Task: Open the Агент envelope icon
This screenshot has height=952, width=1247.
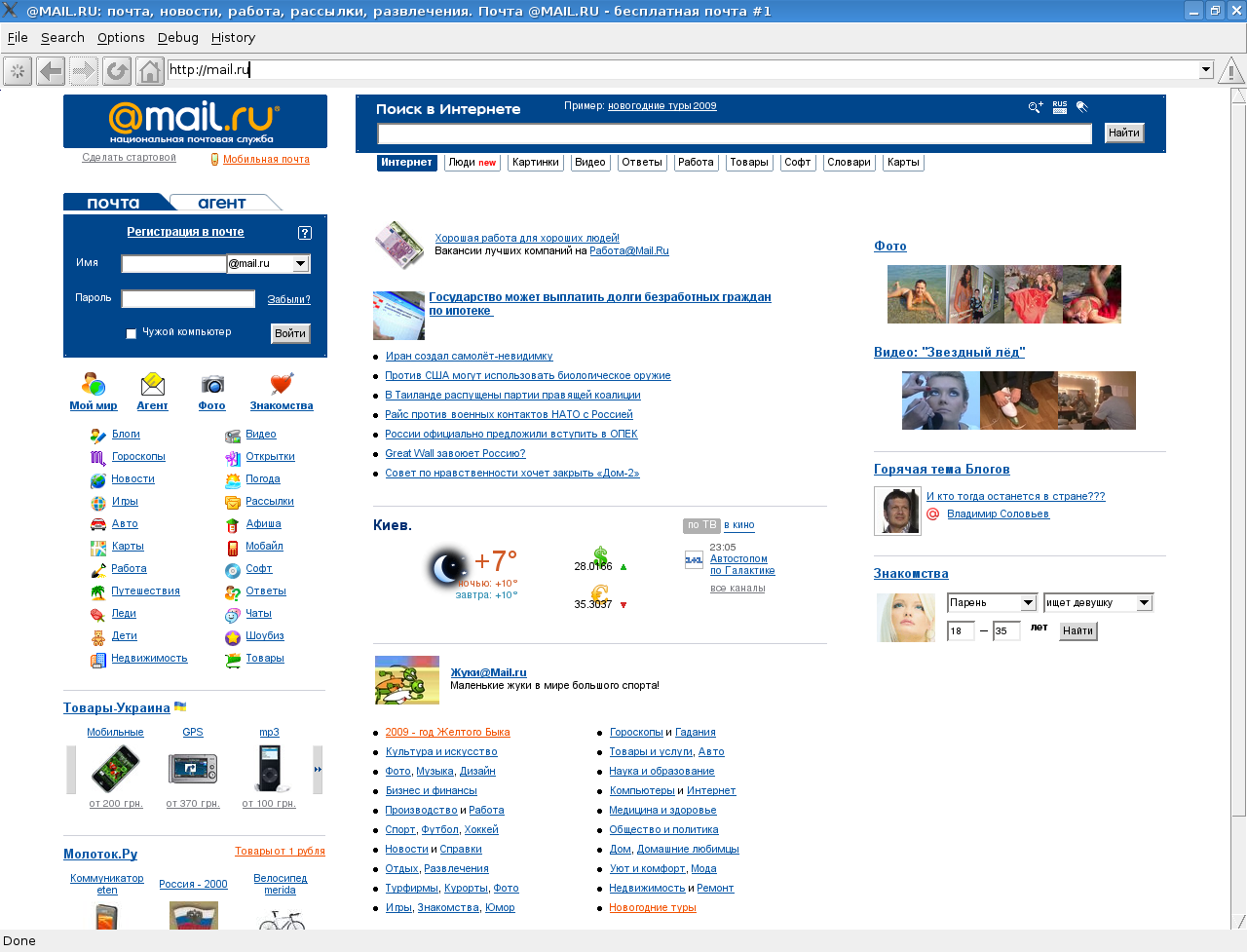Action: coord(152,384)
